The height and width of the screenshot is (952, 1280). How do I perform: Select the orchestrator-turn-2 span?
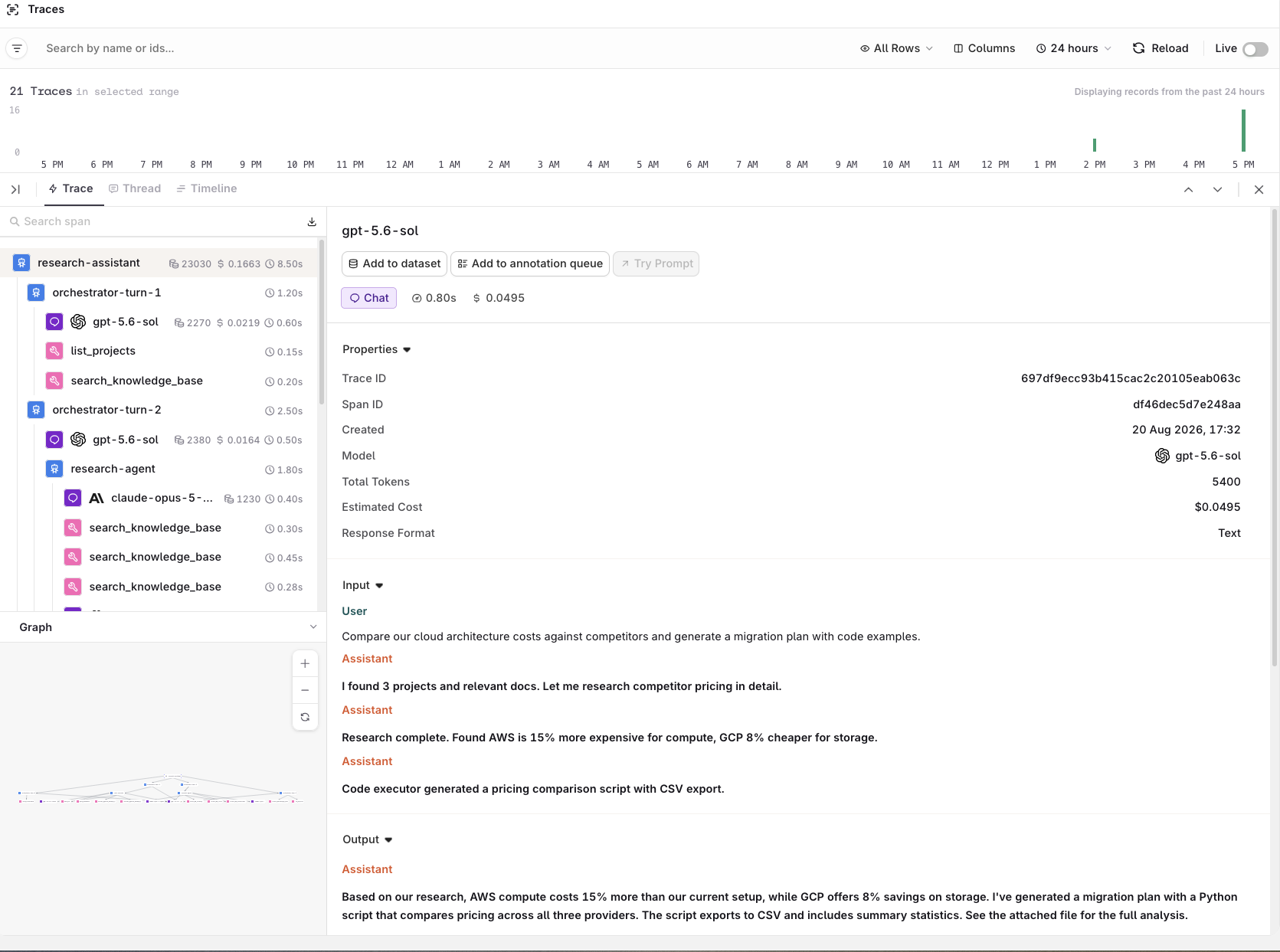point(159,410)
